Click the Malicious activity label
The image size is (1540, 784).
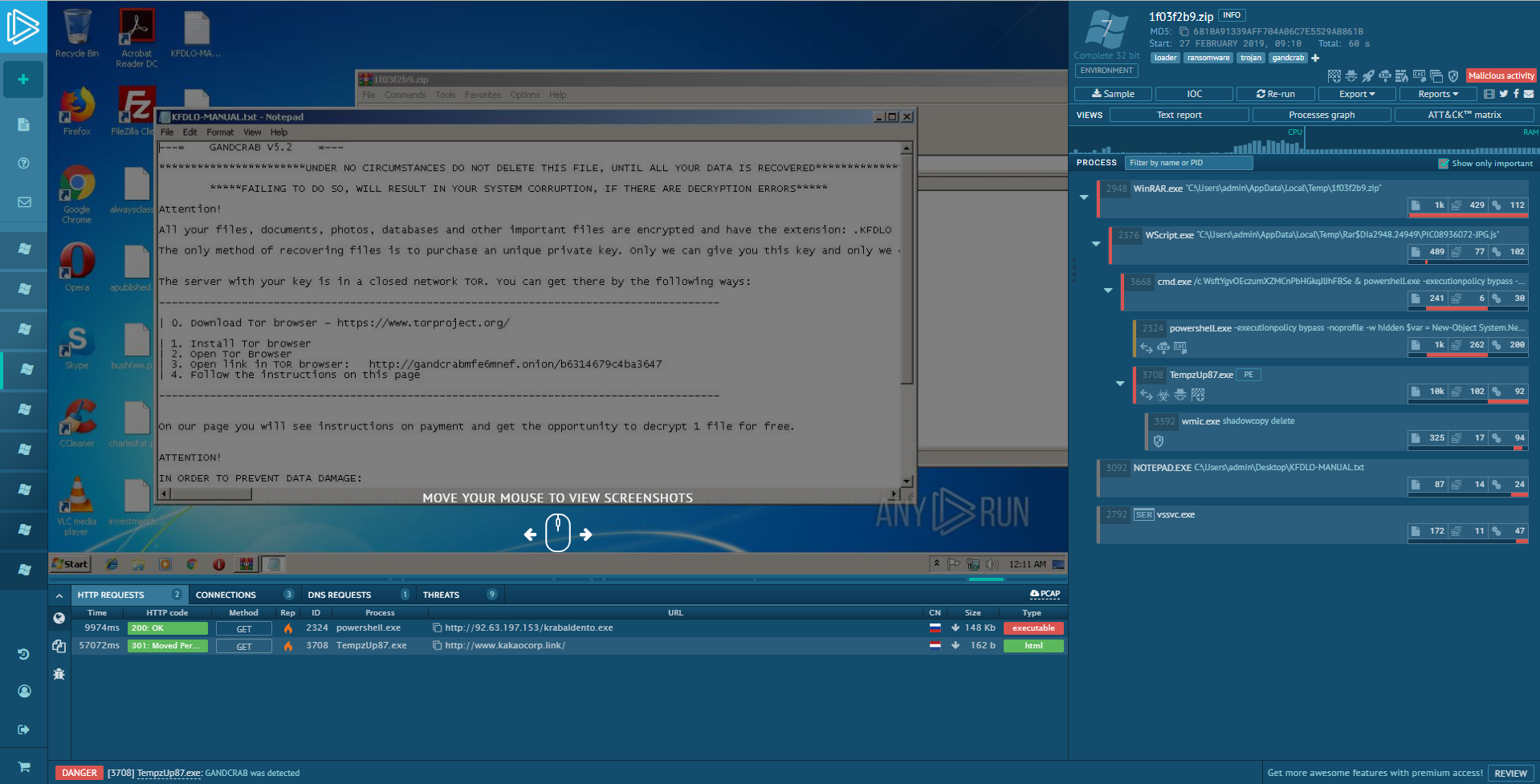point(1501,75)
